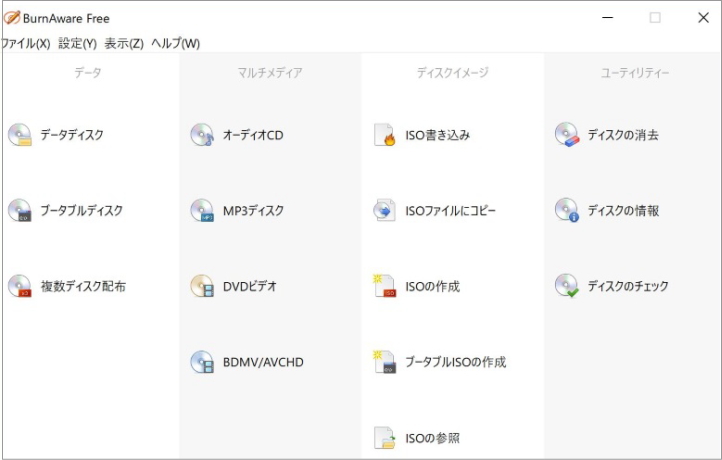
Task: Open the ファイル(X) menu
Action: pos(26,44)
